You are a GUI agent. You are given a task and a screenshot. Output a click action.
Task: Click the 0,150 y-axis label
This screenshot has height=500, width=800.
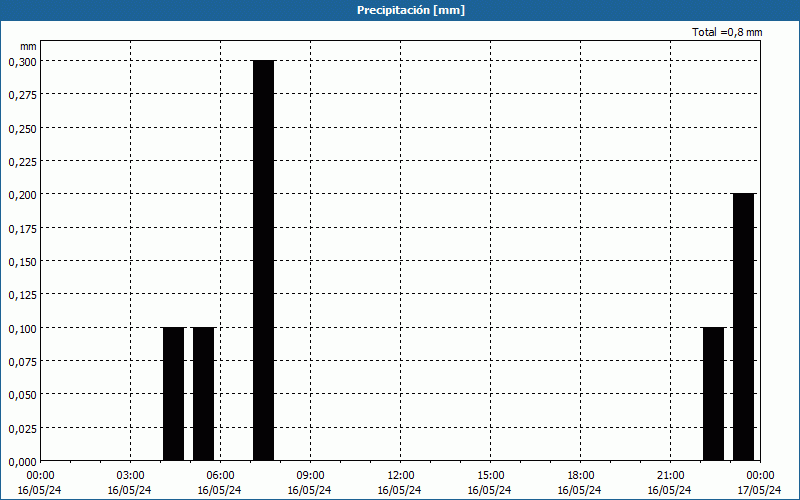[x=22, y=262]
